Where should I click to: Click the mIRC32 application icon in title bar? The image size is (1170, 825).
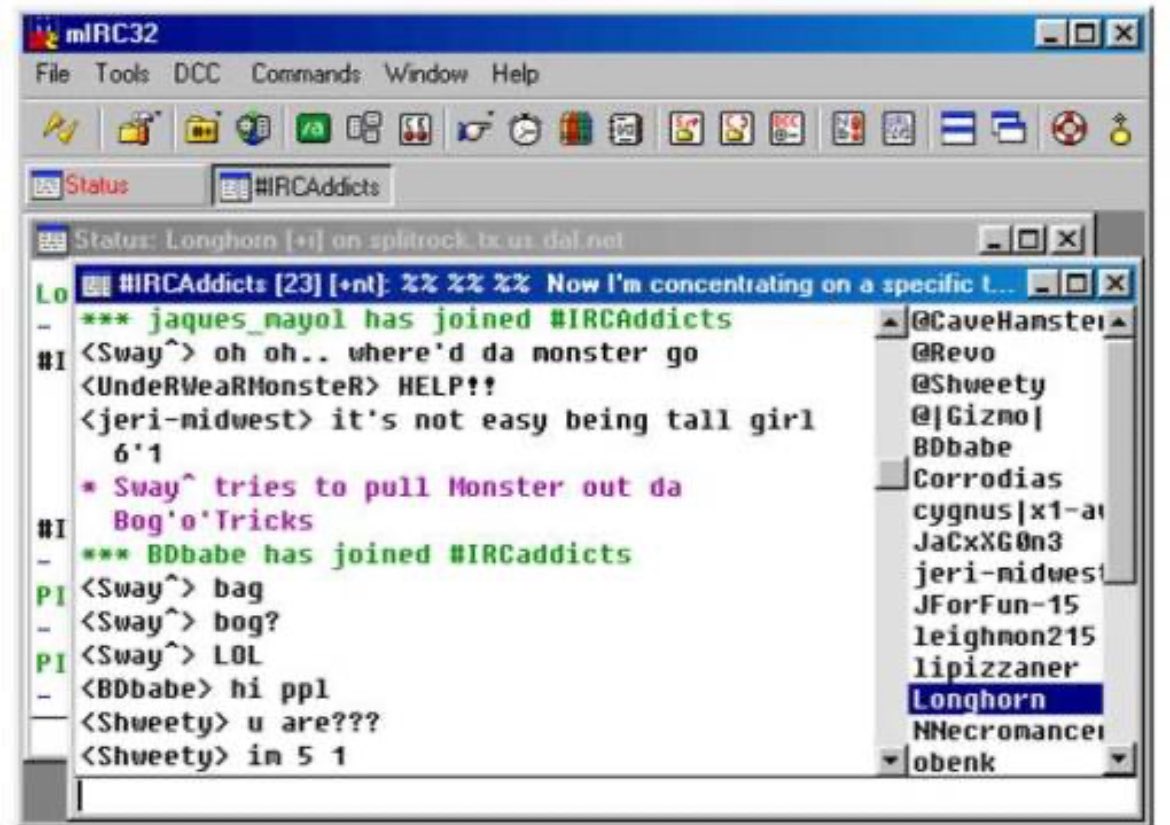(x=45, y=34)
